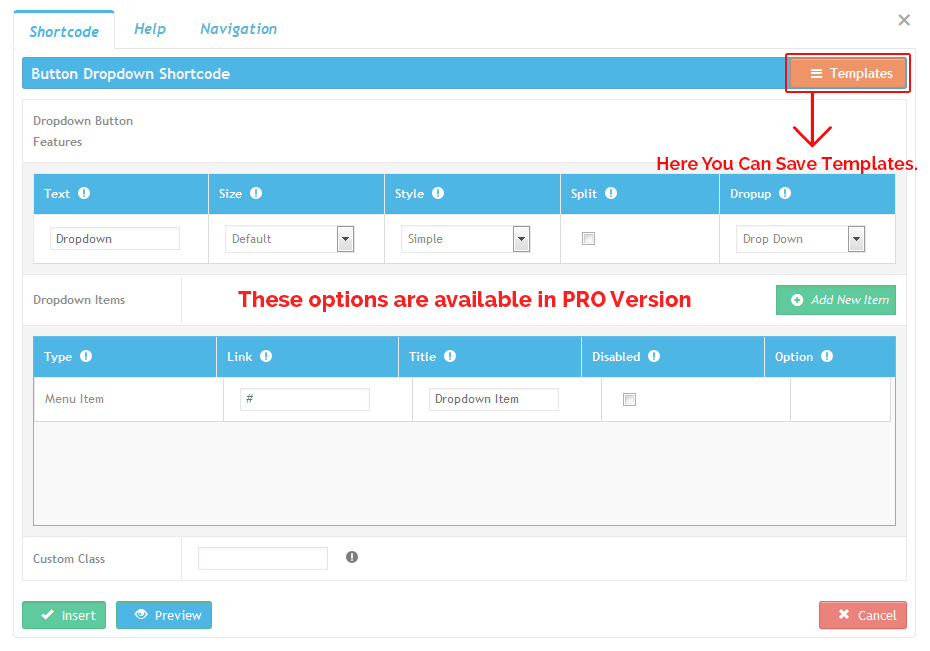930x651 pixels.
Task: Click info icon beside Style header
Action: [438, 194]
